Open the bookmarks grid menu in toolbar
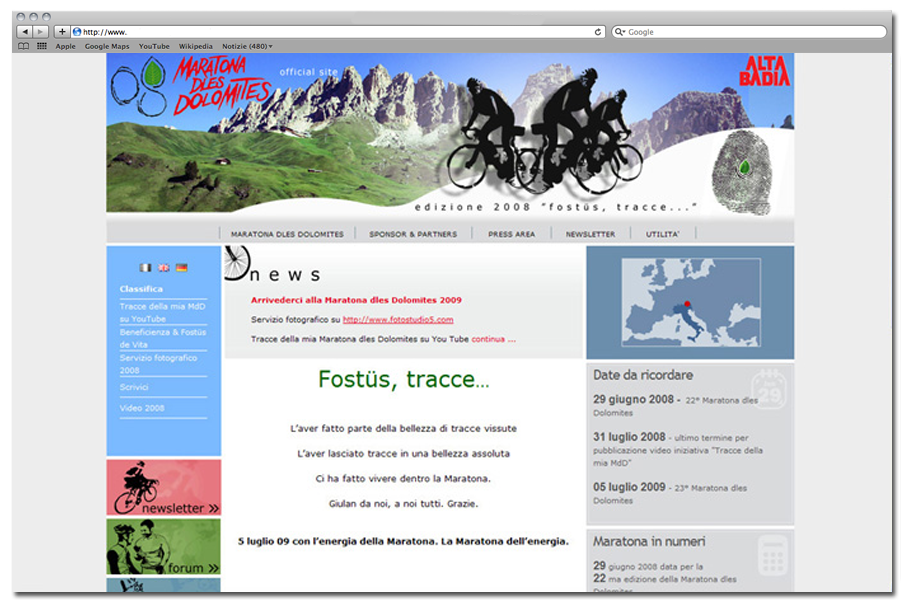 coord(40,45)
